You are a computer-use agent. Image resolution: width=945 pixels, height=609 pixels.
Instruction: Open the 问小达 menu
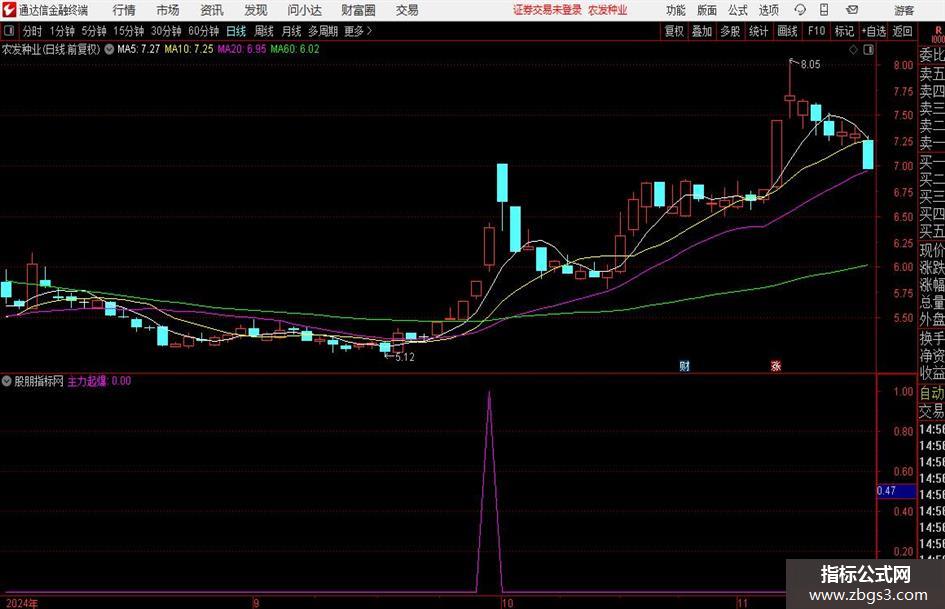click(304, 10)
